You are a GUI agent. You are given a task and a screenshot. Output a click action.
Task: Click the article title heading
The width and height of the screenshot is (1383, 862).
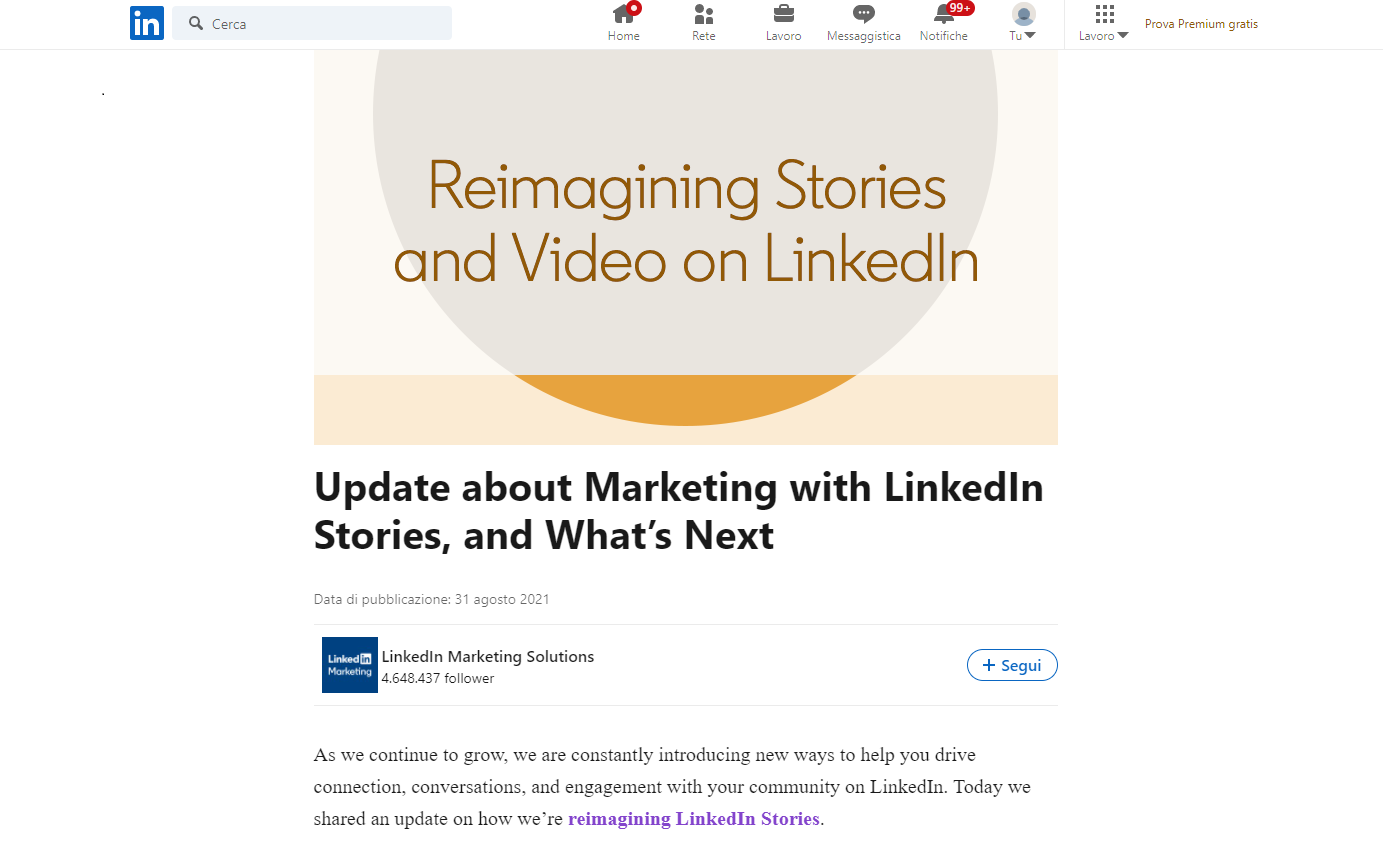pos(679,511)
